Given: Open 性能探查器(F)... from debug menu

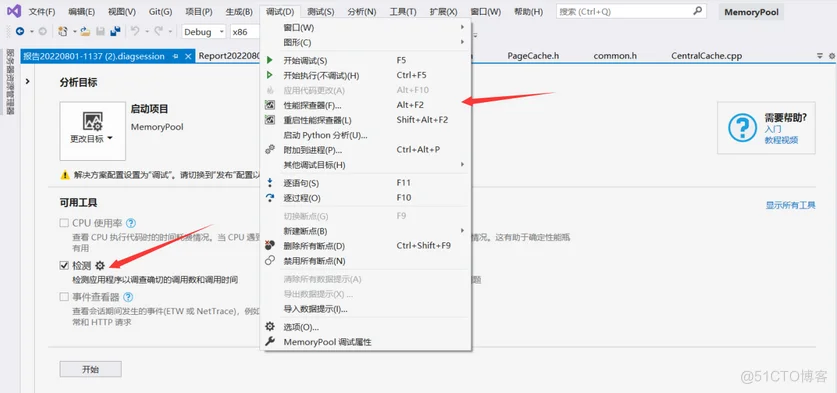Looking at the screenshot, I should pos(366,105).
